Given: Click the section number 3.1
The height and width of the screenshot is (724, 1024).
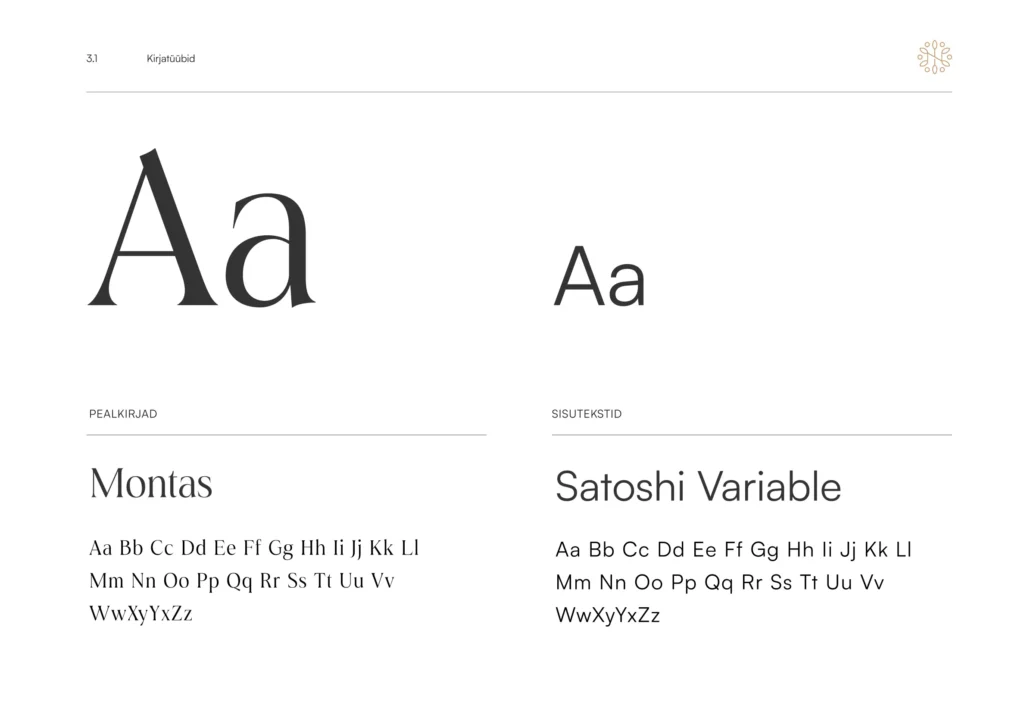Looking at the screenshot, I should (92, 59).
